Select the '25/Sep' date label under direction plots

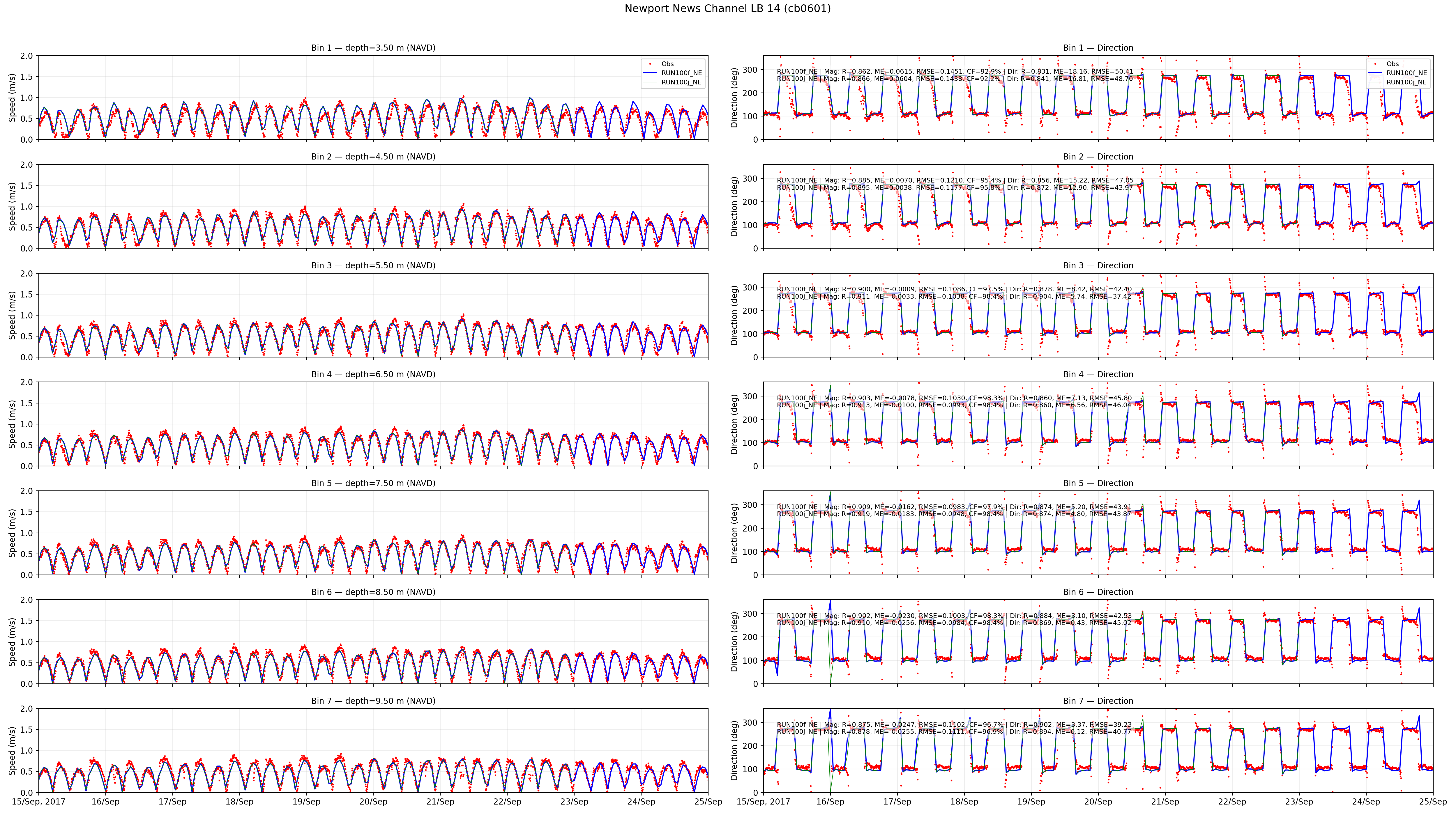coord(1433,802)
